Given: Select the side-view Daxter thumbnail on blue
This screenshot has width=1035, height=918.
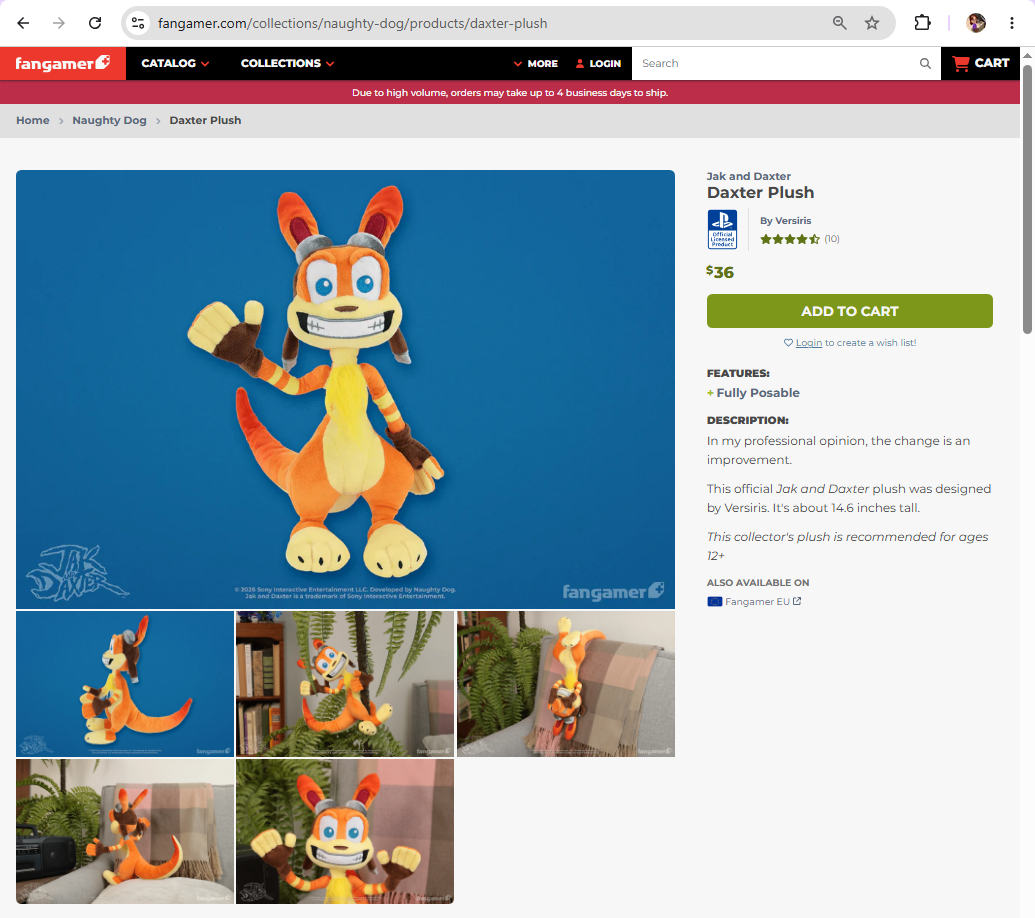Looking at the screenshot, I should coord(125,683).
